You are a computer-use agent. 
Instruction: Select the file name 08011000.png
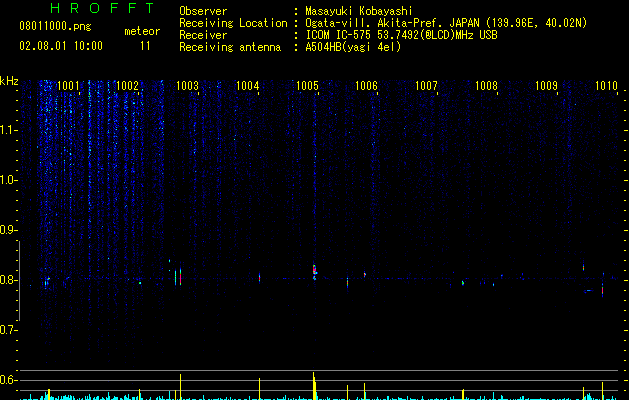pos(55,27)
